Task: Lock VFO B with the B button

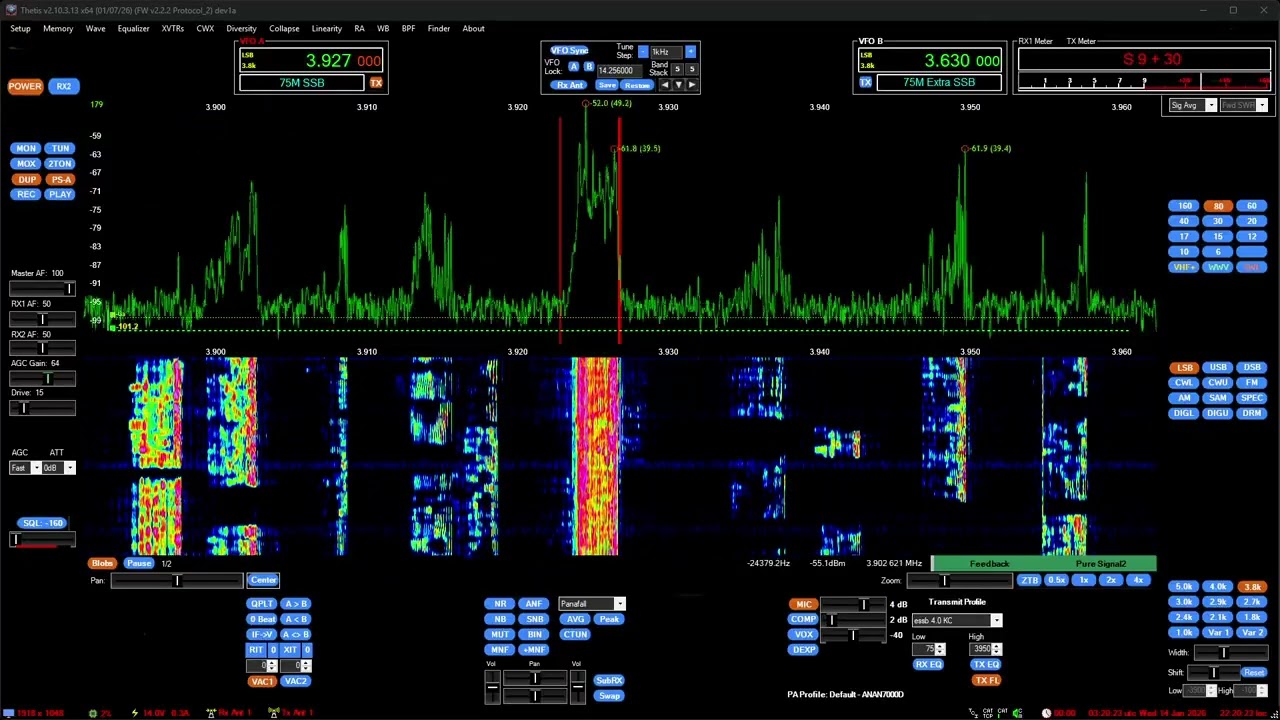Action: [588, 67]
